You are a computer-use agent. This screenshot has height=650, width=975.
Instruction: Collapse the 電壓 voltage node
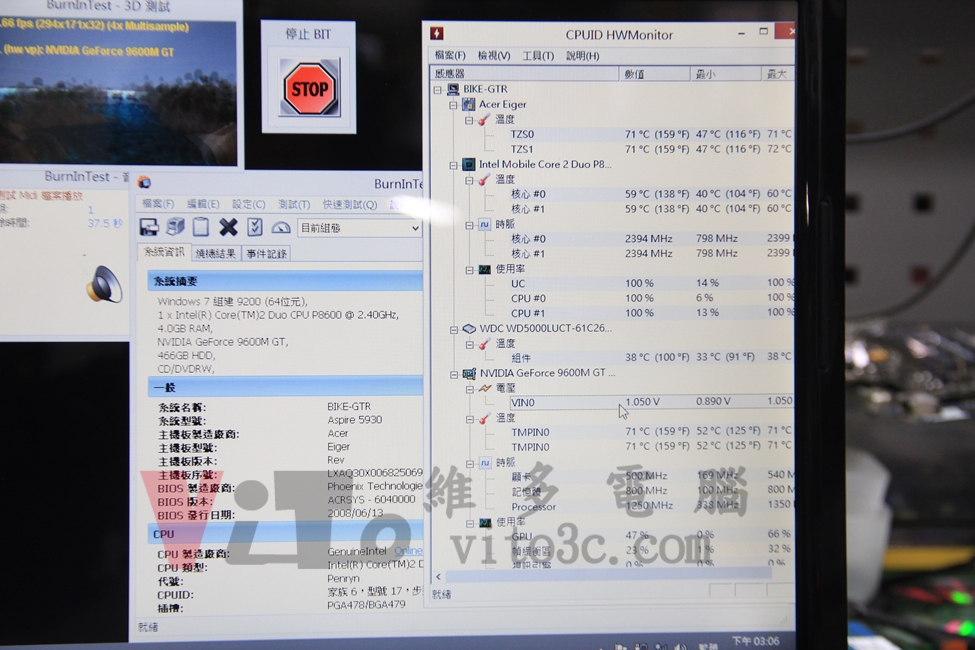pyautogui.click(x=470, y=389)
